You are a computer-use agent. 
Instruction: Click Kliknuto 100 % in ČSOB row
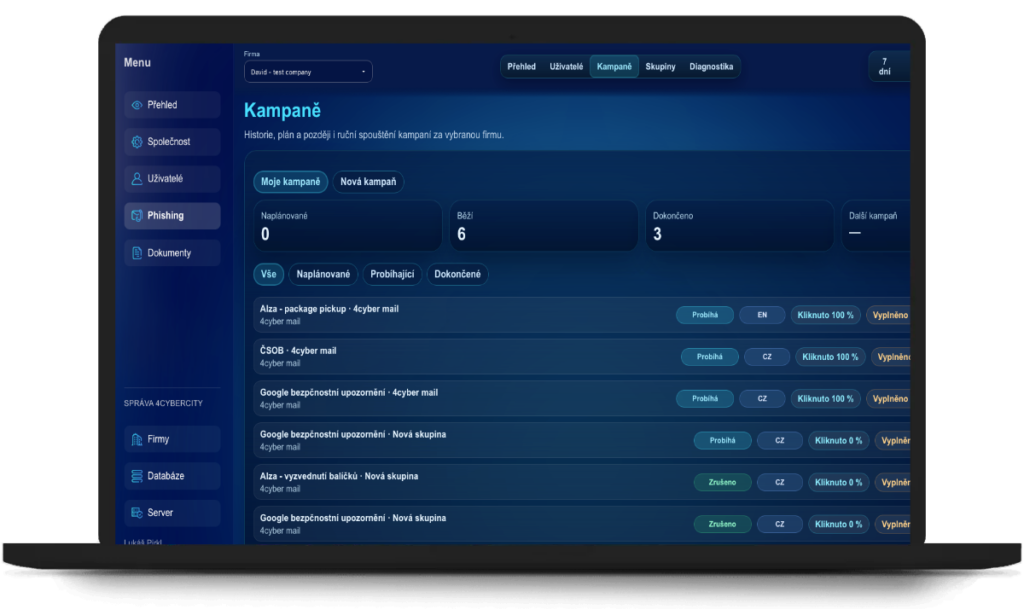pos(830,357)
